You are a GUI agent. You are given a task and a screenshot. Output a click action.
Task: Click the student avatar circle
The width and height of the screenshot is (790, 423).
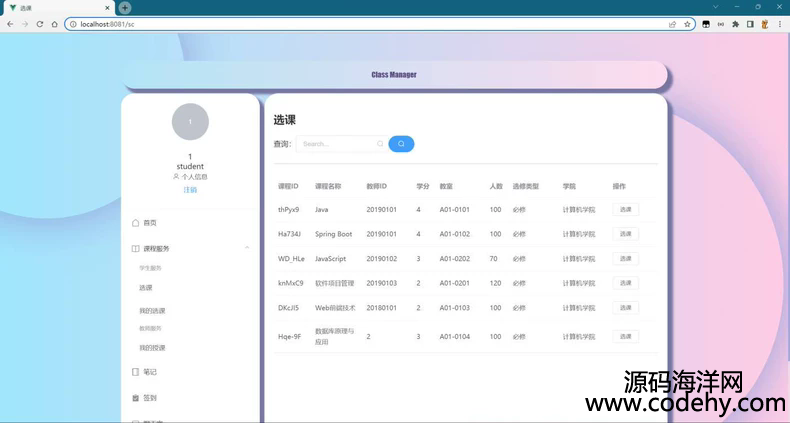click(x=190, y=122)
